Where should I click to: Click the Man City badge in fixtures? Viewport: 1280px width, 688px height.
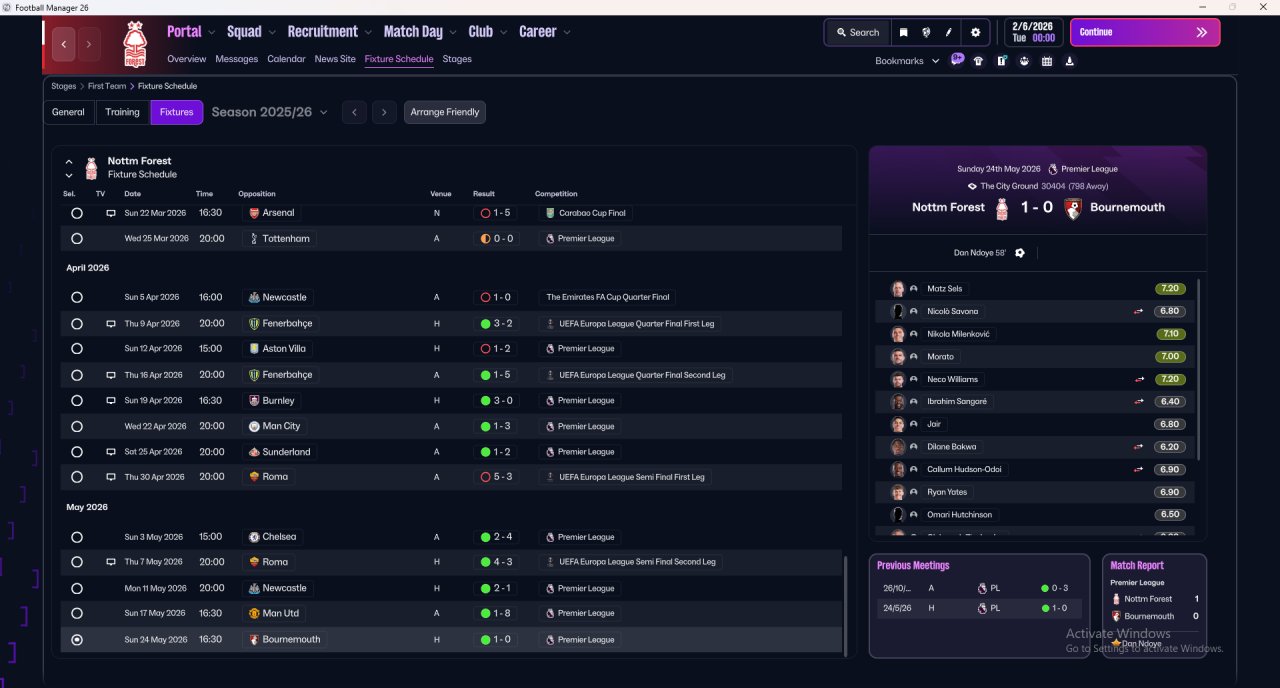tap(254, 426)
